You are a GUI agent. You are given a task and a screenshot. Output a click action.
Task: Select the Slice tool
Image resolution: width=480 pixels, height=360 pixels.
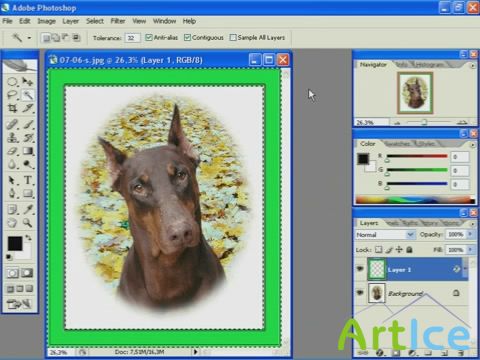(28, 108)
